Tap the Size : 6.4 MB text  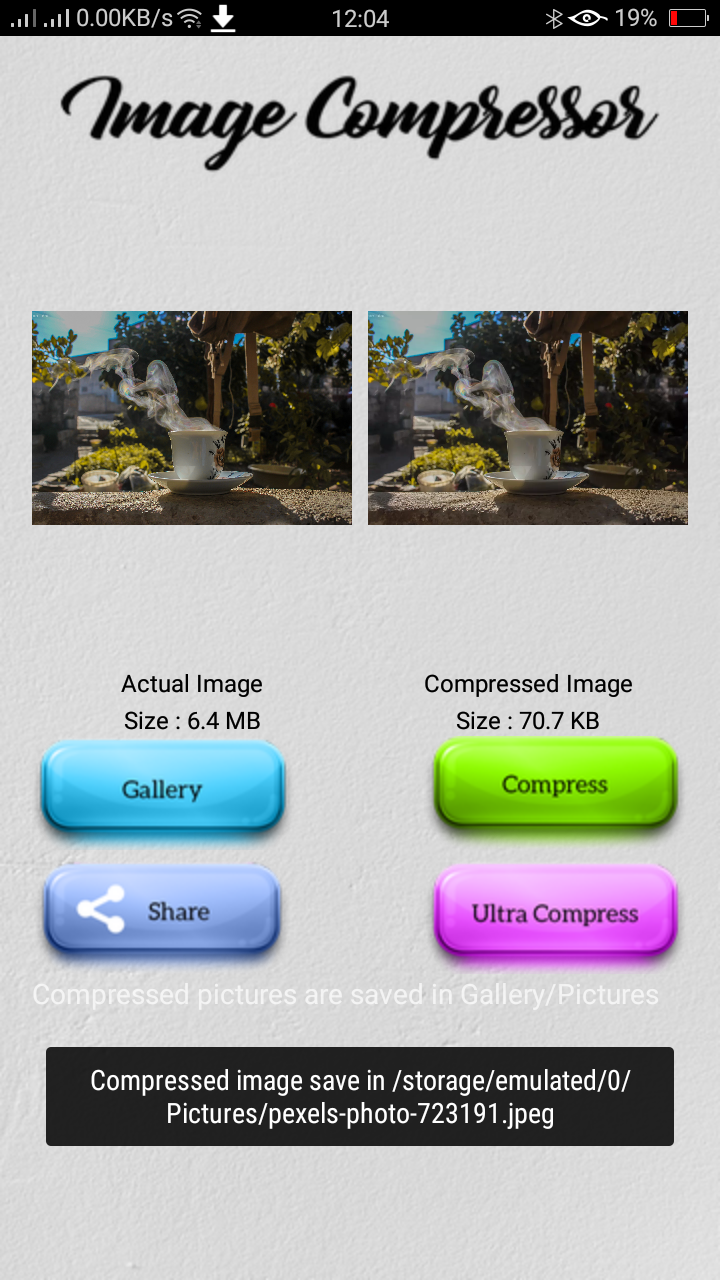(192, 721)
